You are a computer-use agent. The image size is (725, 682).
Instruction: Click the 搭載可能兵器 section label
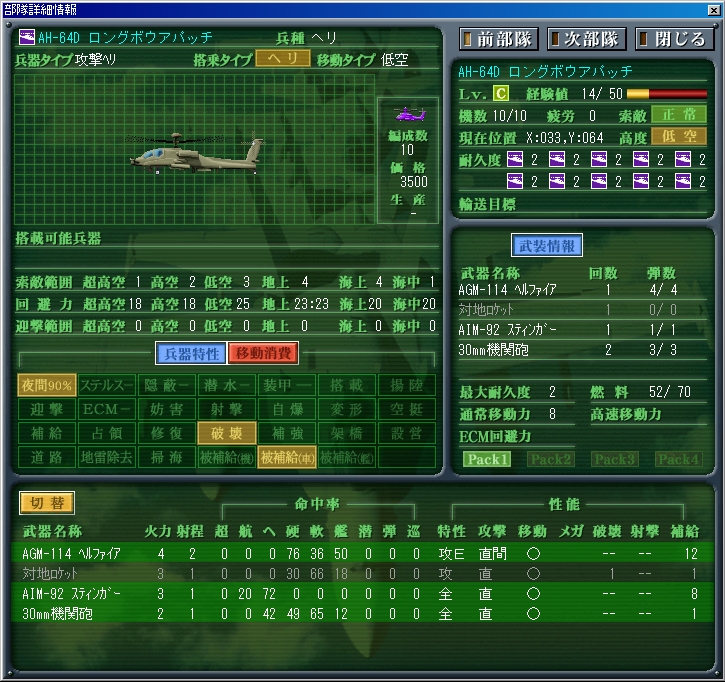click(58, 239)
